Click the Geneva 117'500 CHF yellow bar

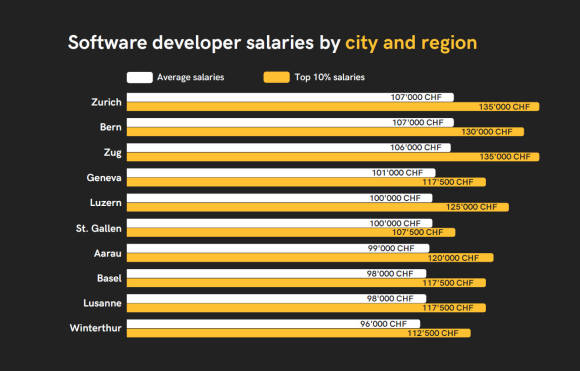click(306, 182)
